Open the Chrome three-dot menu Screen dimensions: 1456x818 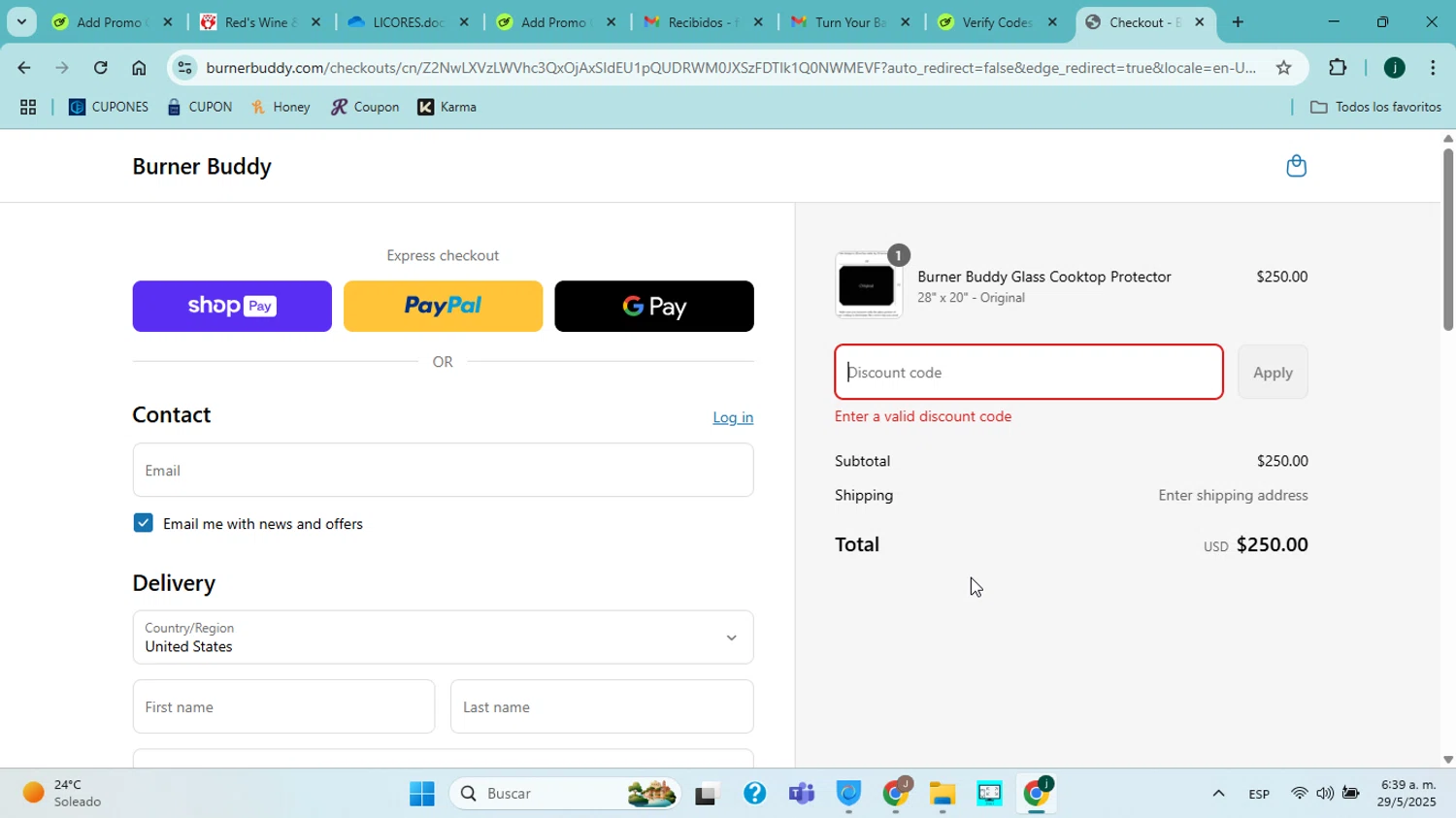click(x=1433, y=68)
